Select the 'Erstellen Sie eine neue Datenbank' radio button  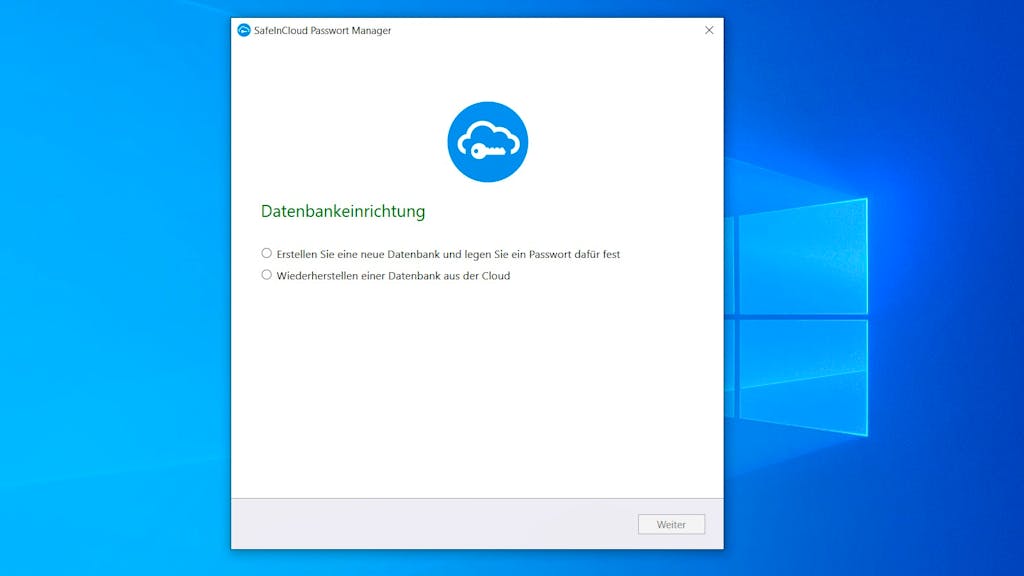coord(266,253)
